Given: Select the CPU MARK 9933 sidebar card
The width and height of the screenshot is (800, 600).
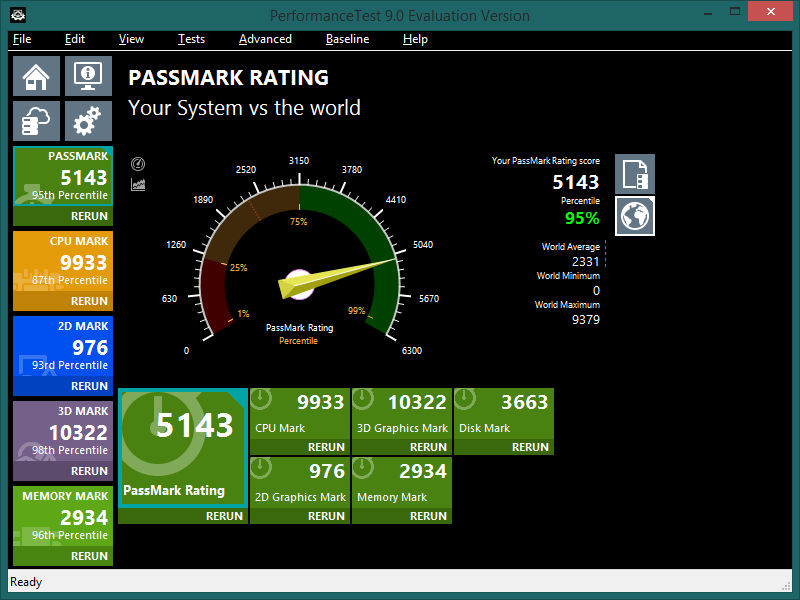Looking at the screenshot, I should click(63, 261).
